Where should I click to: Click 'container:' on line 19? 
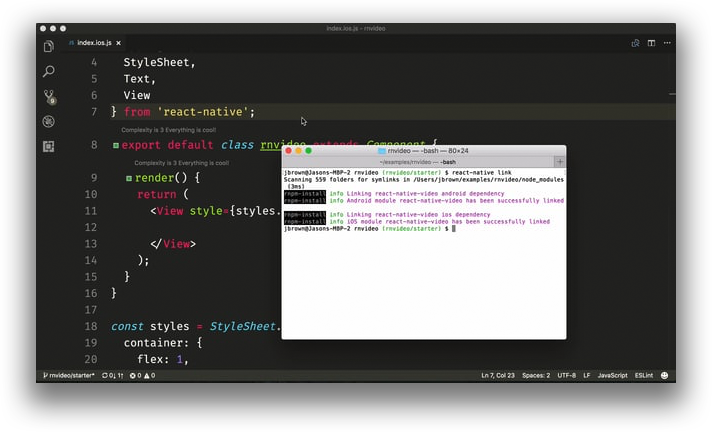tap(156, 343)
